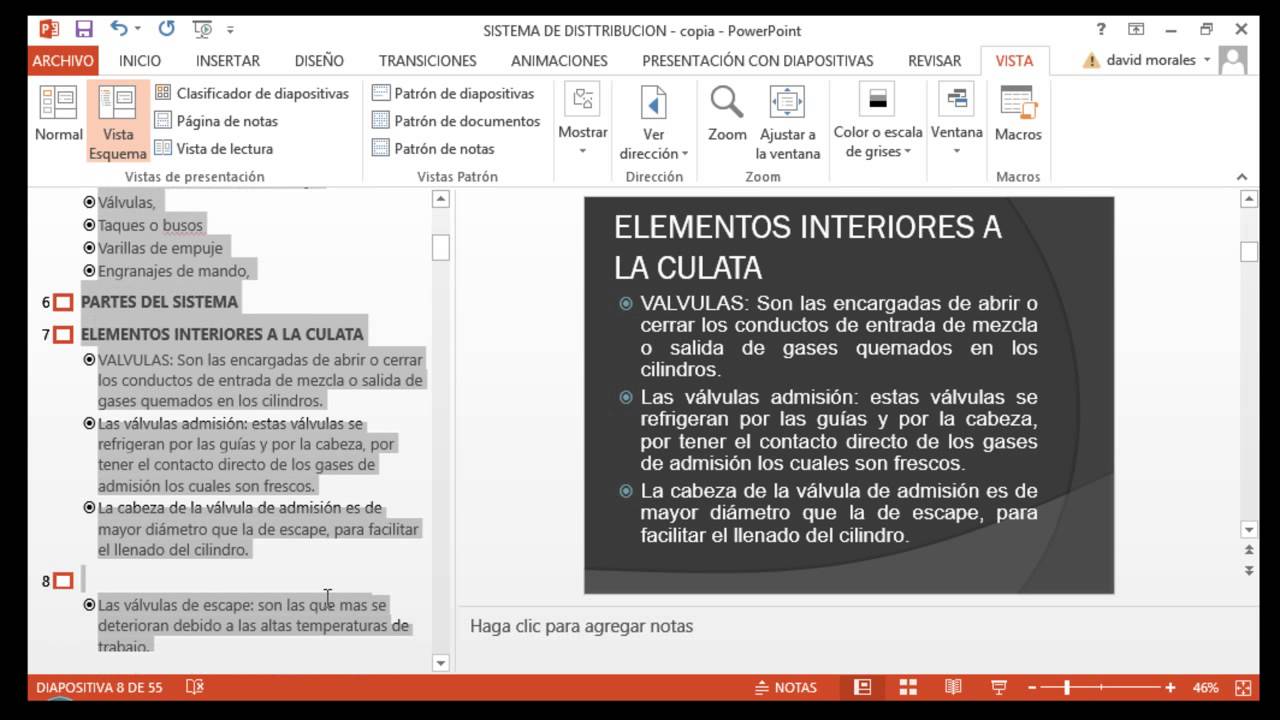Image resolution: width=1280 pixels, height=720 pixels.
Task: Open Clasificador de diapositivas view
Action: (252, 93)
